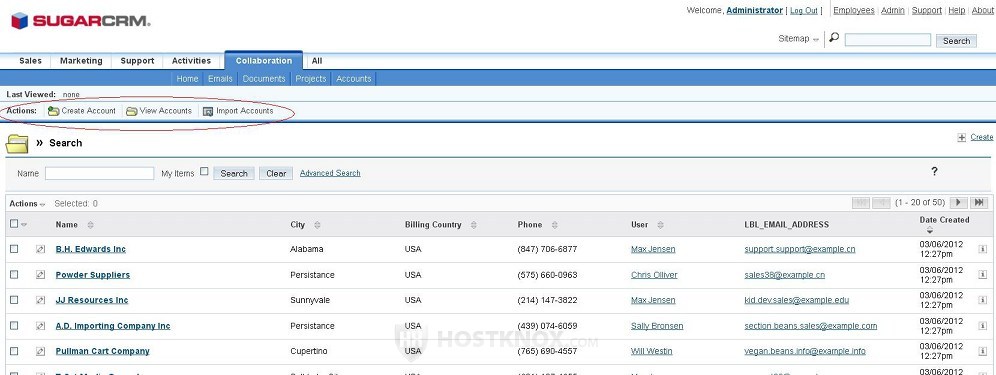This screenshot has width=996, height=375.
Task: Click the Accounts submenu item
Action: point(354,79)
